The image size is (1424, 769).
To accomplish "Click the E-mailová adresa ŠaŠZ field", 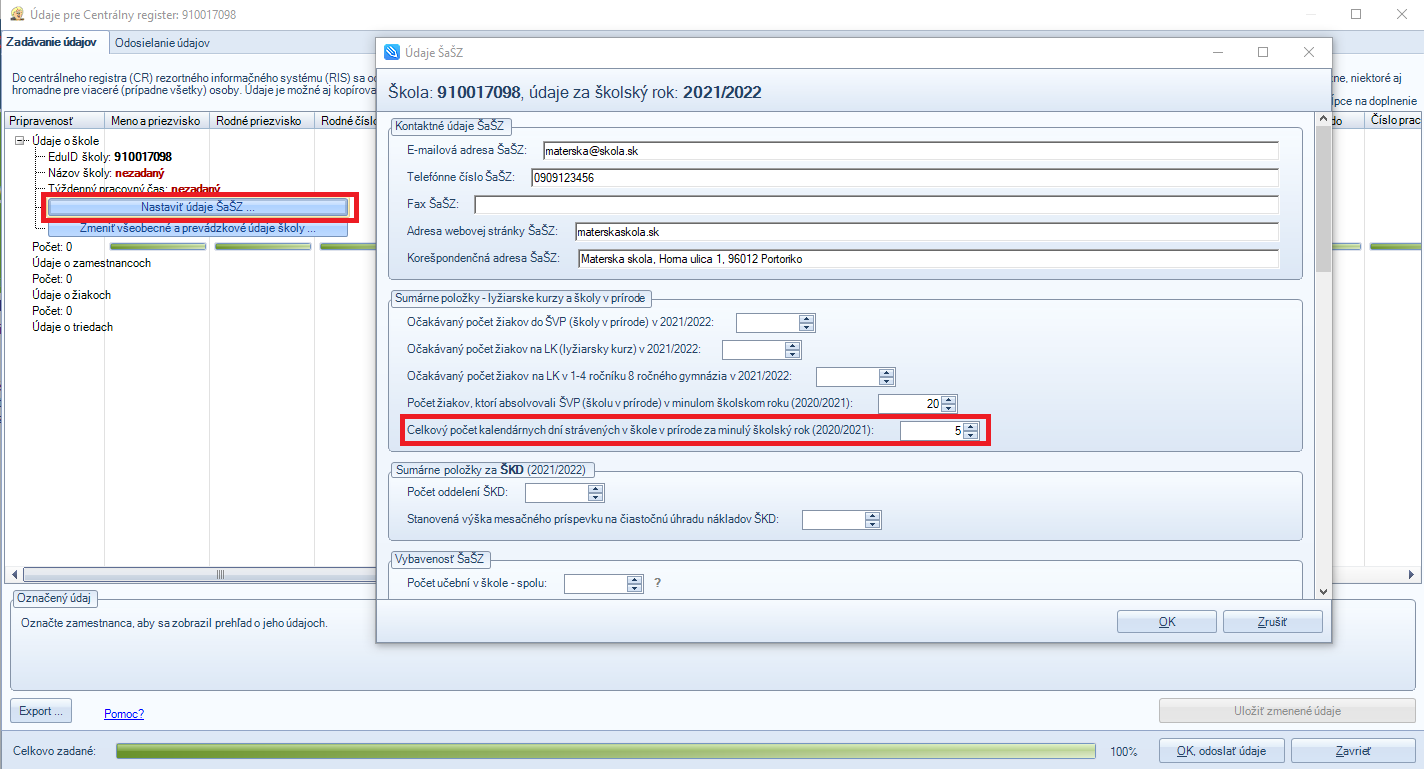I will pyautogui.click(x=911, y=150).
